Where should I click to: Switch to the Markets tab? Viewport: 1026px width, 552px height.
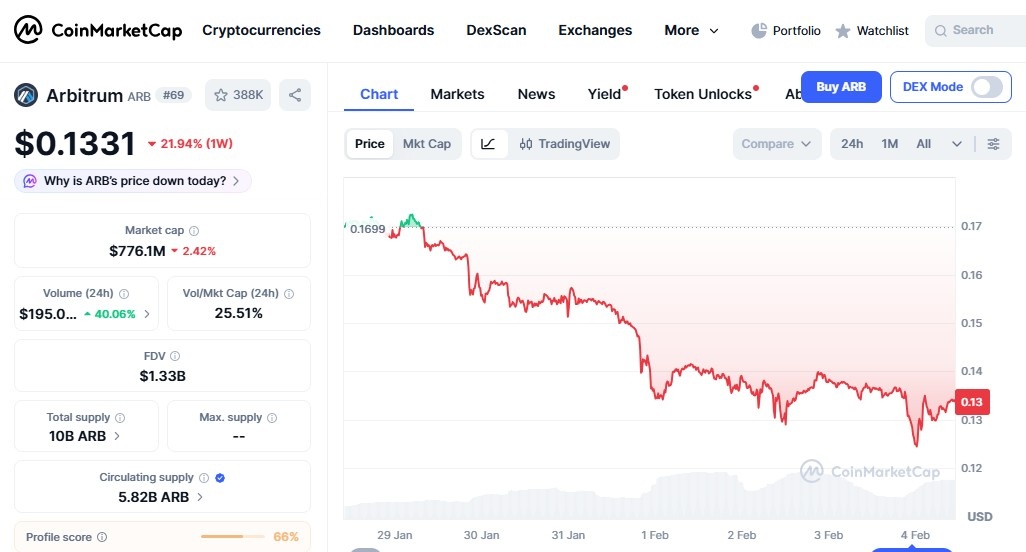(457, 94)
